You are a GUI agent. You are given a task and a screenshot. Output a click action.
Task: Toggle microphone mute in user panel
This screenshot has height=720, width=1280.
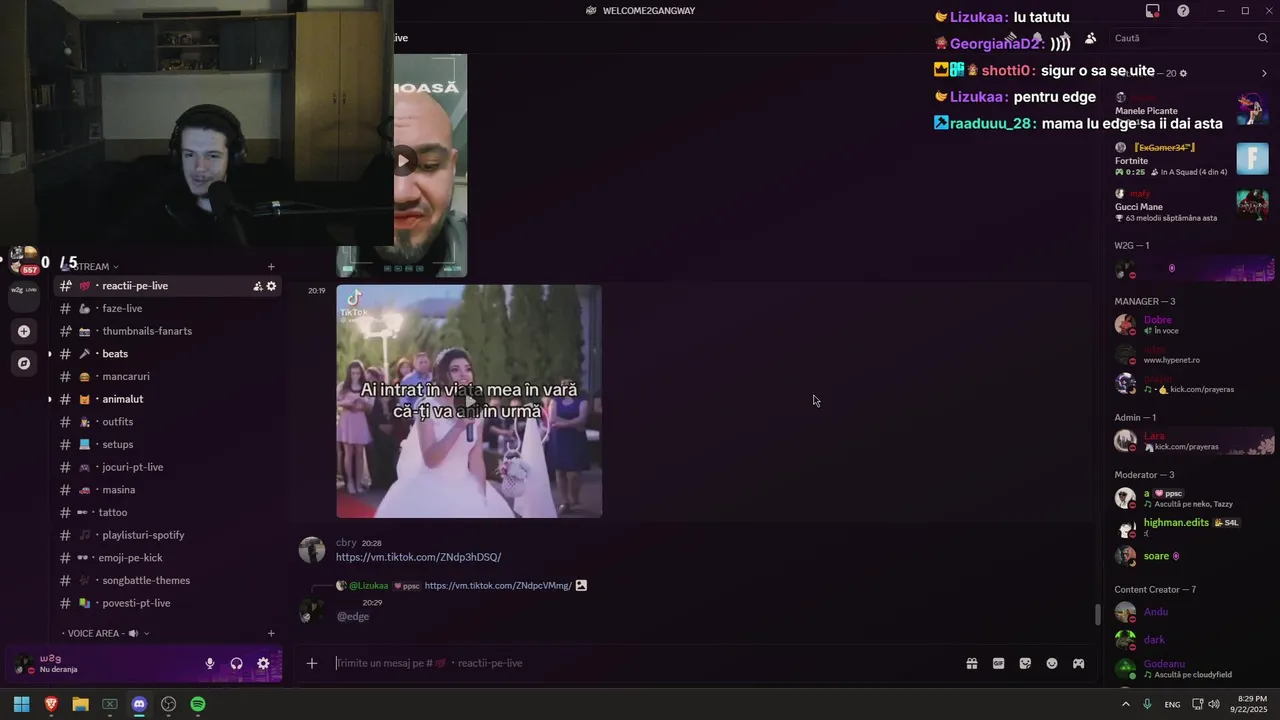click(210, 663)
